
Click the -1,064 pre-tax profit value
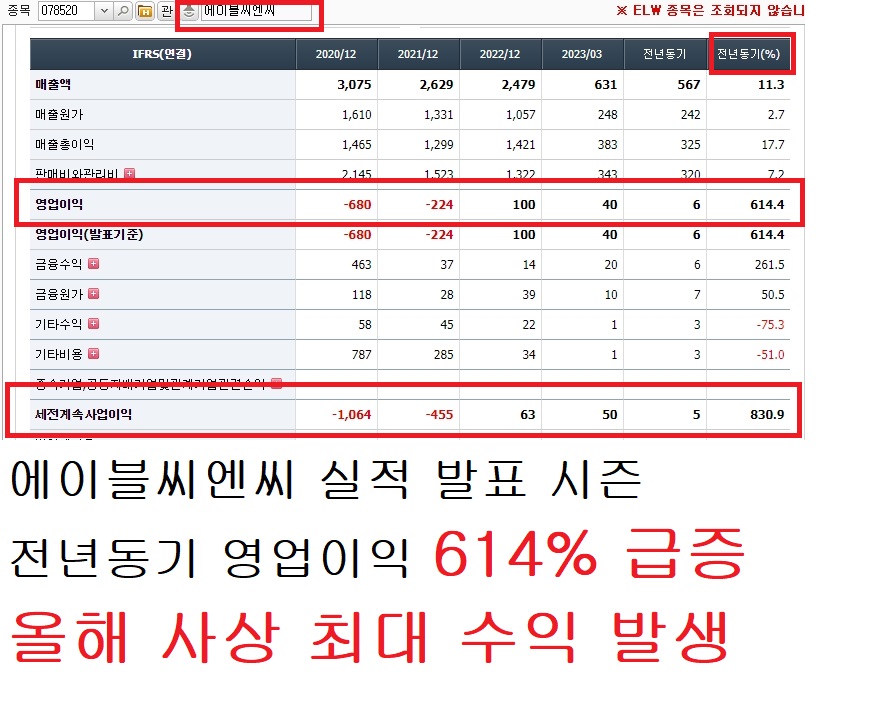[352, 414]
